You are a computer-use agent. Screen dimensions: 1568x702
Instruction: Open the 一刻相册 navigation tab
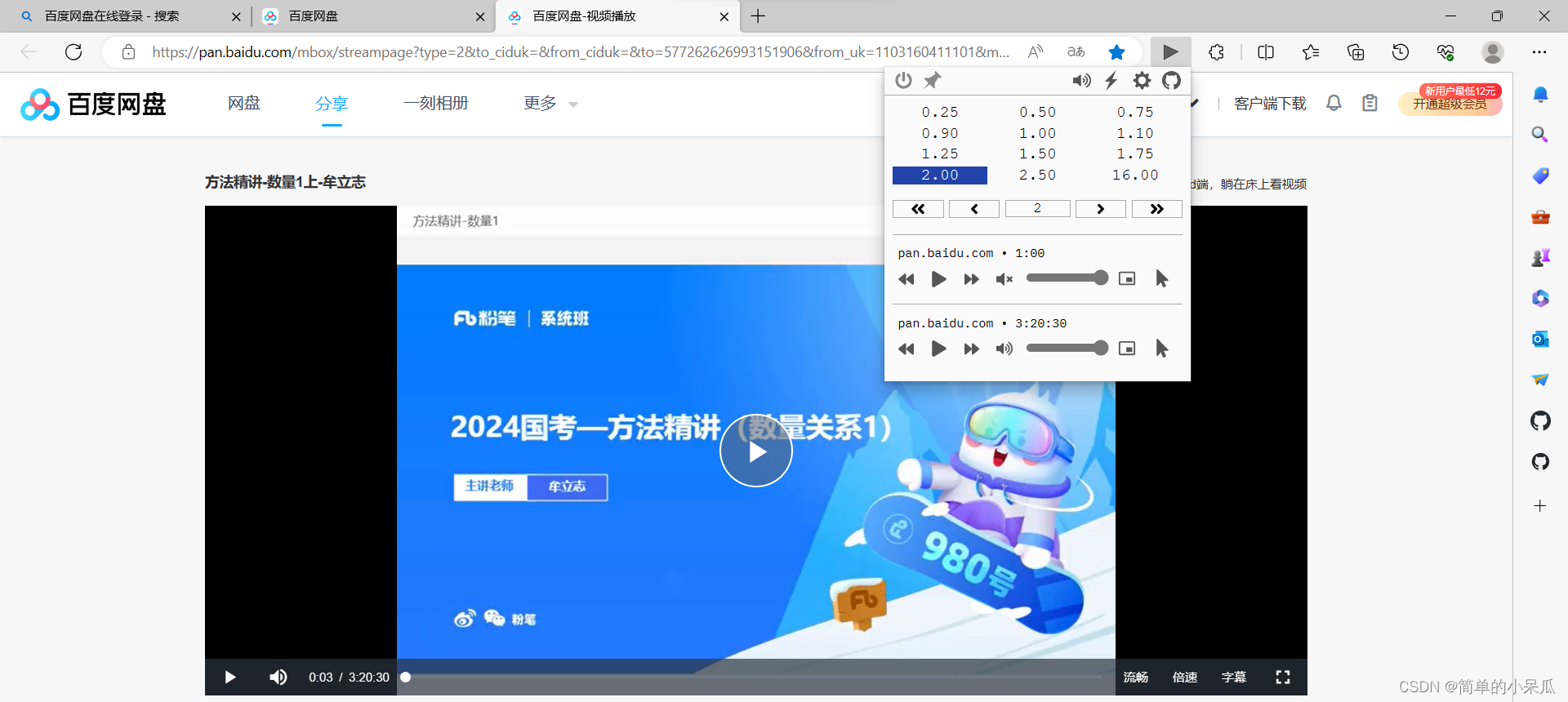[x=435, y=103]
